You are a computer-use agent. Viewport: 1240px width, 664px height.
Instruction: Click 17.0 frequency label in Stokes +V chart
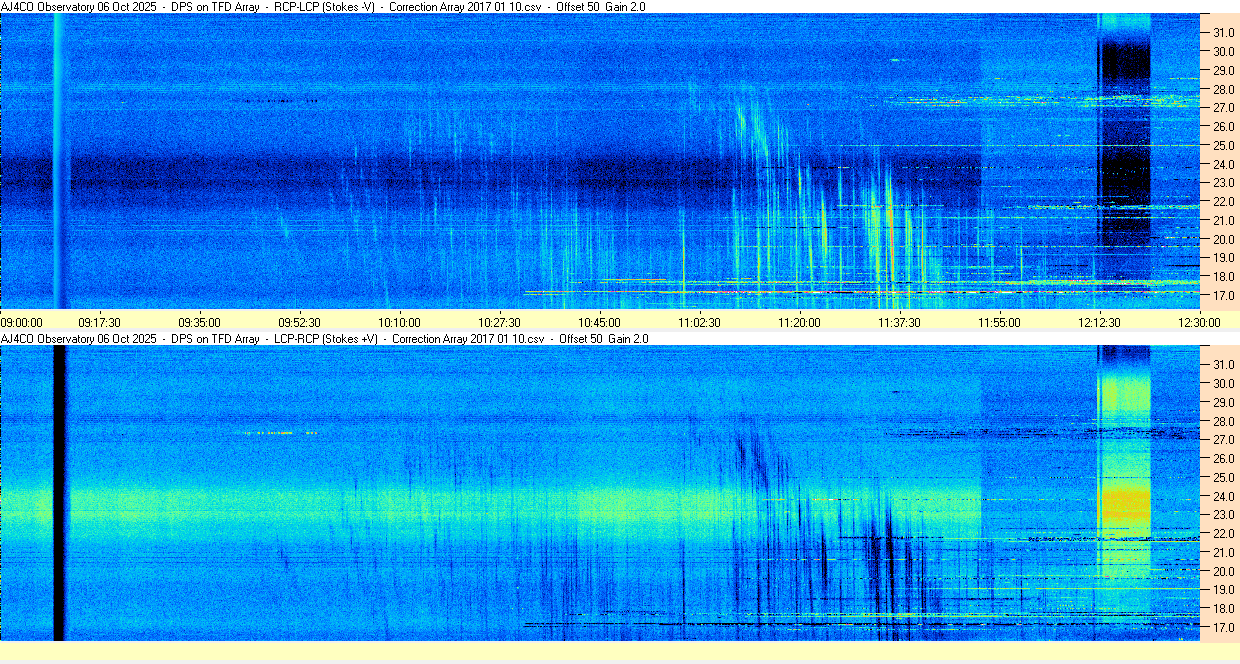(x=1224, y=628)
